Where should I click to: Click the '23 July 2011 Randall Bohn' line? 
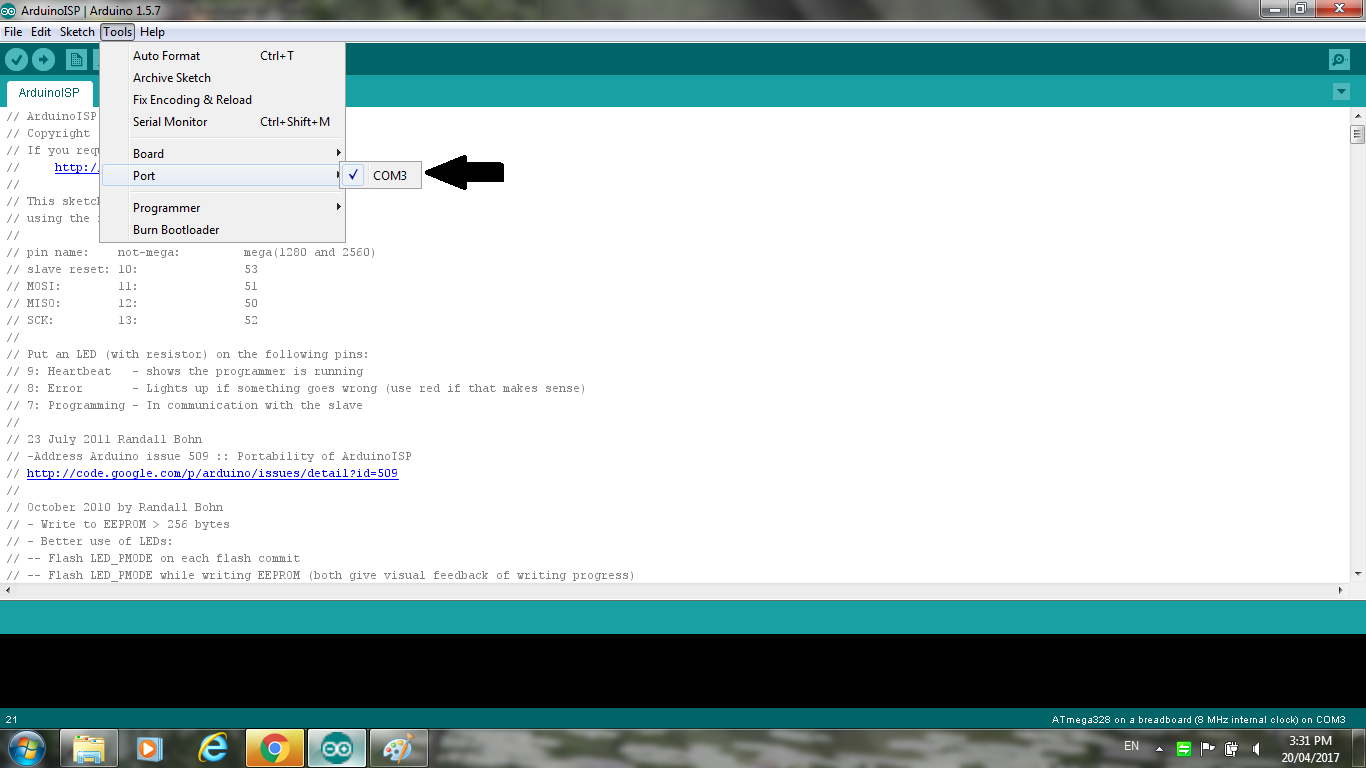[x=104, y=439]
